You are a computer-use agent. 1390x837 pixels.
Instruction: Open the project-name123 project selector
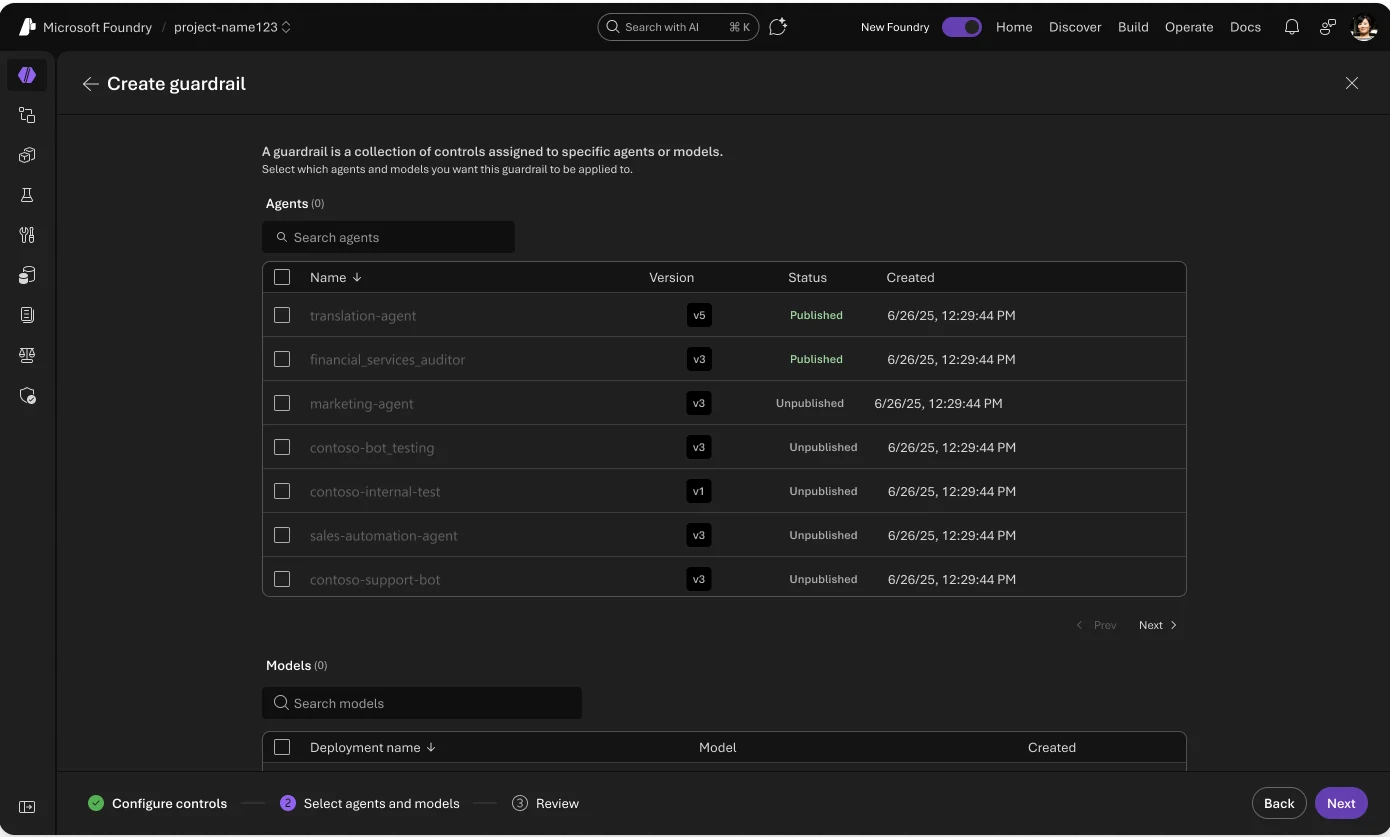[232, 27]
